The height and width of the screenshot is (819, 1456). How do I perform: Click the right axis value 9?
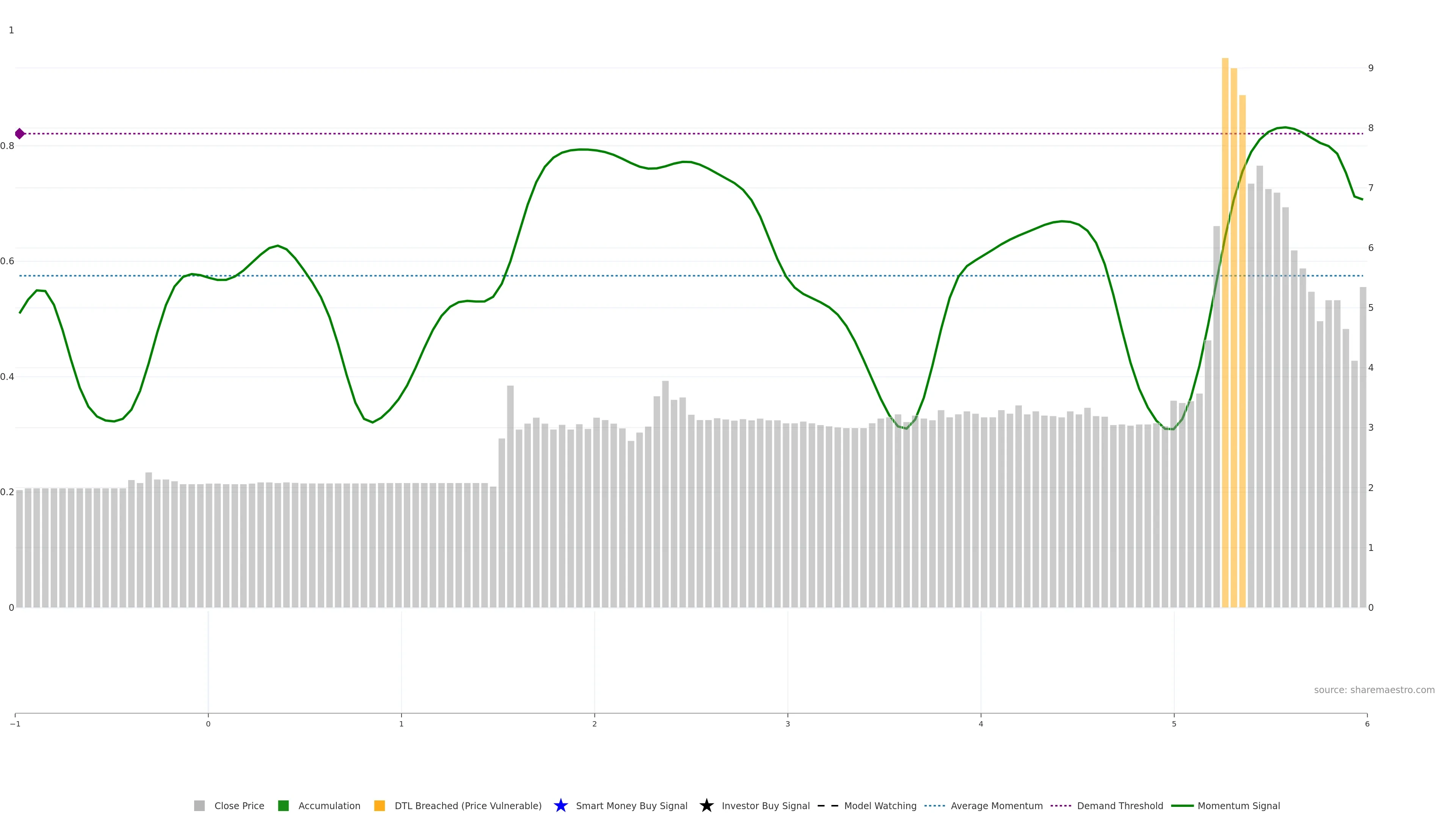[x=1371, y=68]
